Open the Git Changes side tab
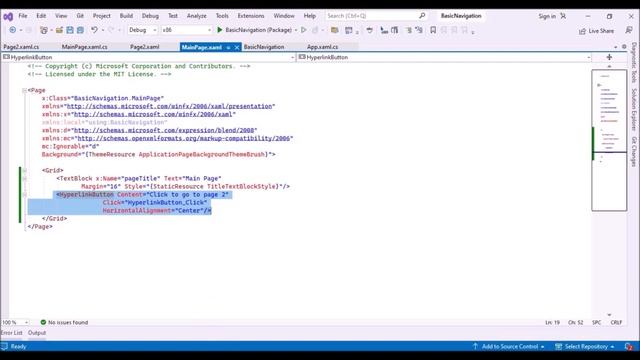The image size is (640, 360). (x=634, y=151)
